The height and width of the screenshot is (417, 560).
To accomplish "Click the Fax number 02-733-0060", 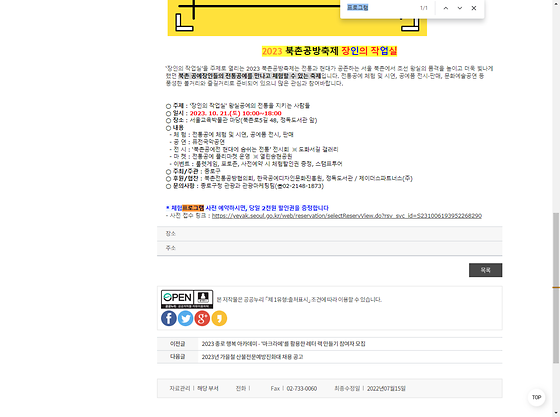I will 301,388.
